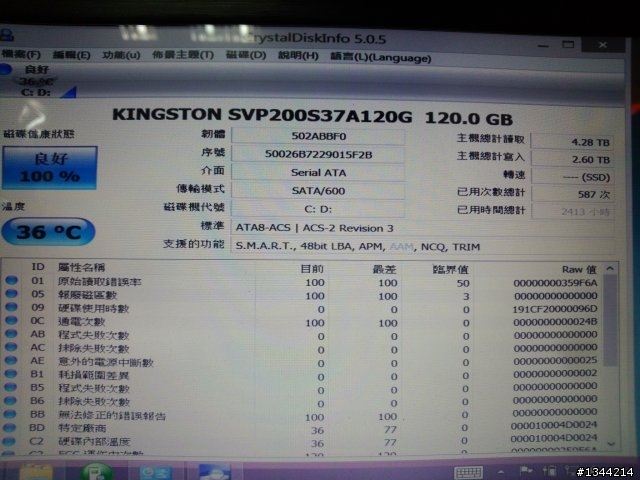The image size is (640, 480).
Task: Click the SMART list scrollbar up arrow
Action: [610, 269]
